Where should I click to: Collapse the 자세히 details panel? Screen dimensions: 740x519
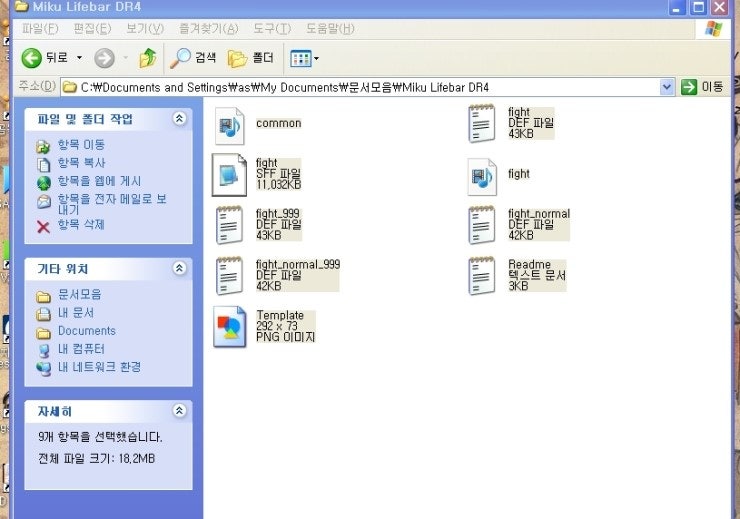(x=179, y=410)
